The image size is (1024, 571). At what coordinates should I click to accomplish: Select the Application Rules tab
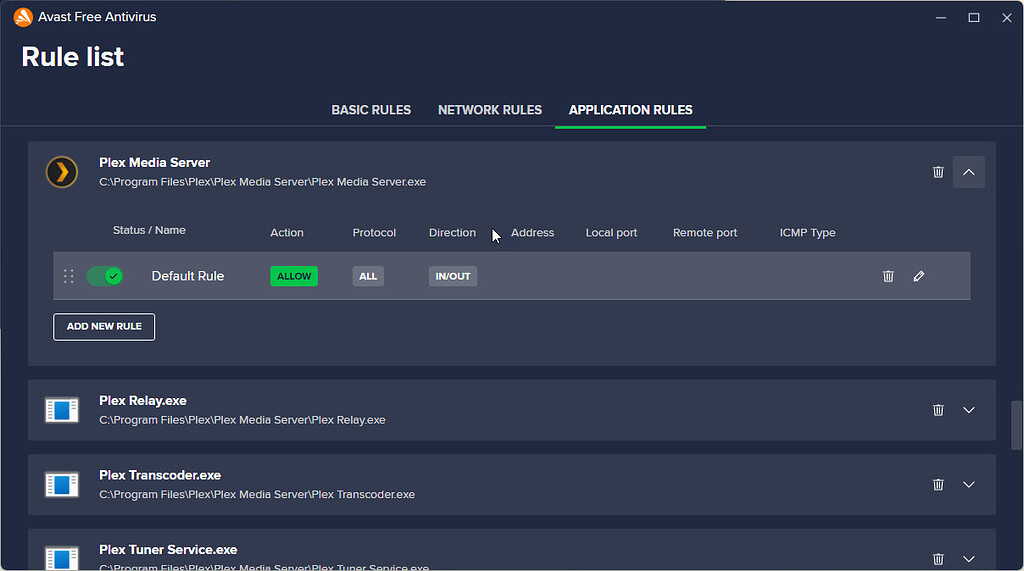(630, 110)
